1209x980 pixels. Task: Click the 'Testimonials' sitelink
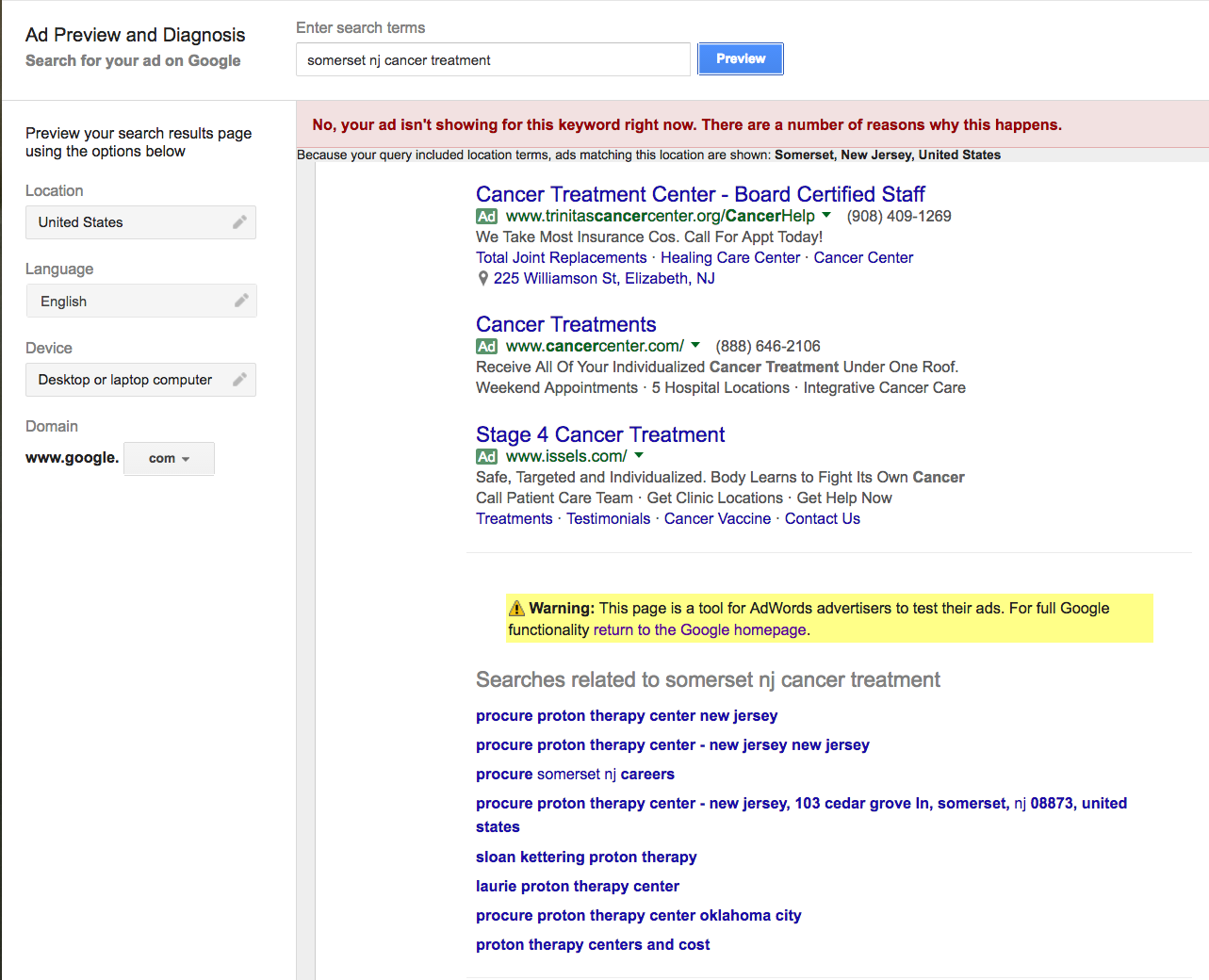point(609,518)
